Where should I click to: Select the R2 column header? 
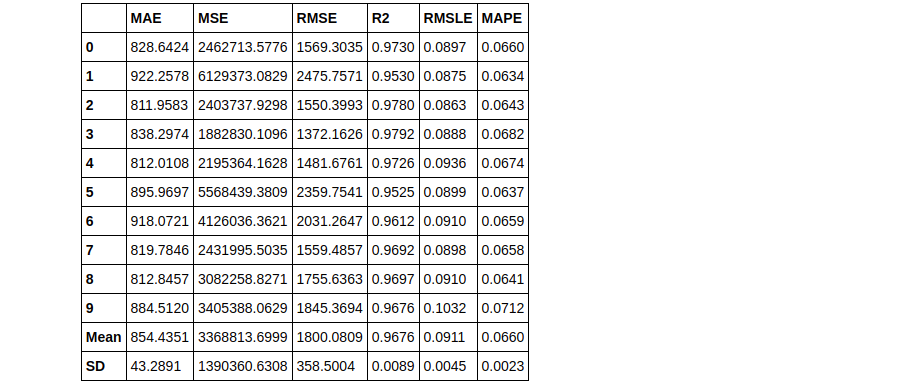(x=380, y=19)
